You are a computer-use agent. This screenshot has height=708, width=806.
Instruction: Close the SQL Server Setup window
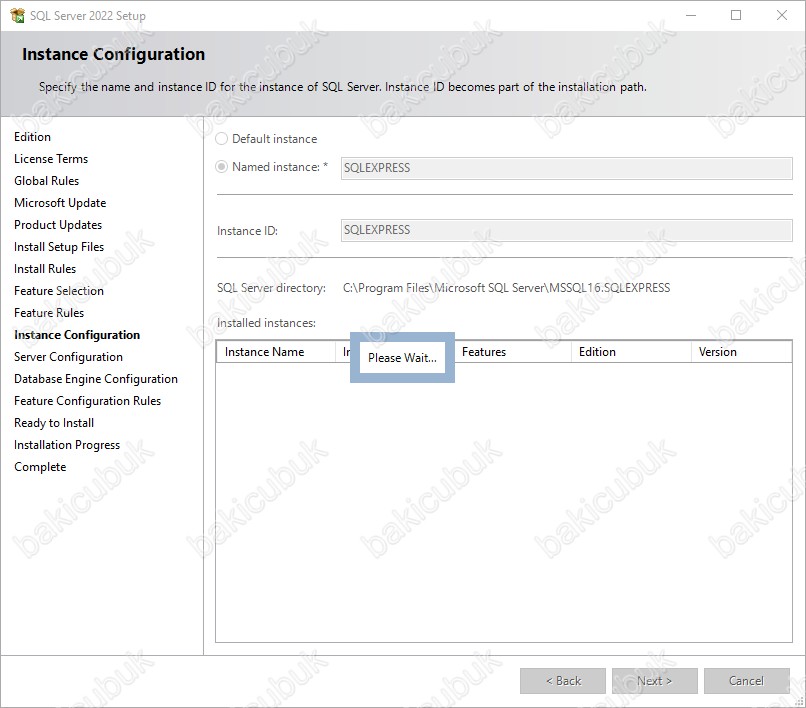pyautogui.click(x=782, y=15)
